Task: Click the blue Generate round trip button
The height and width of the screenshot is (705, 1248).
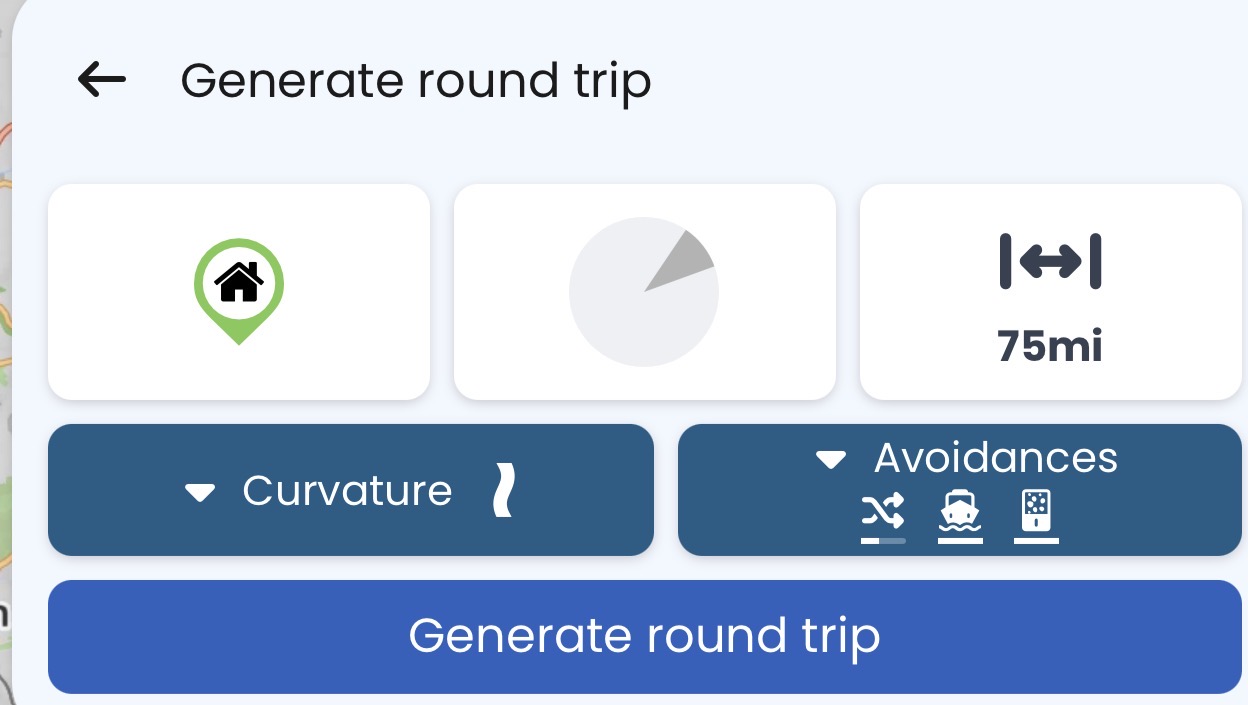Action: tap(644, 636)
